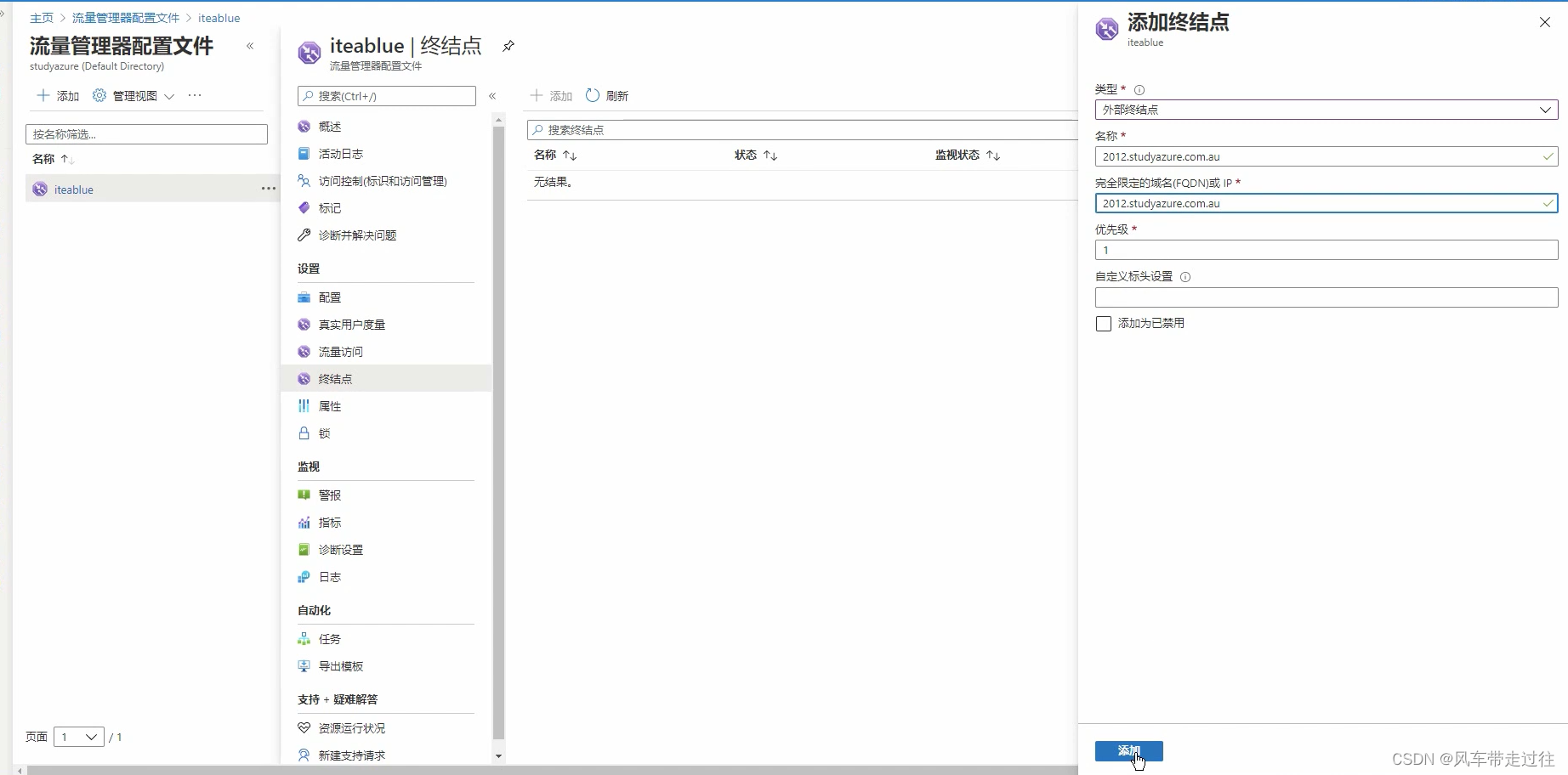Click the horizontal scrollbar at bottom
The height and width of the screenshot is (775, 1568).
553,770
